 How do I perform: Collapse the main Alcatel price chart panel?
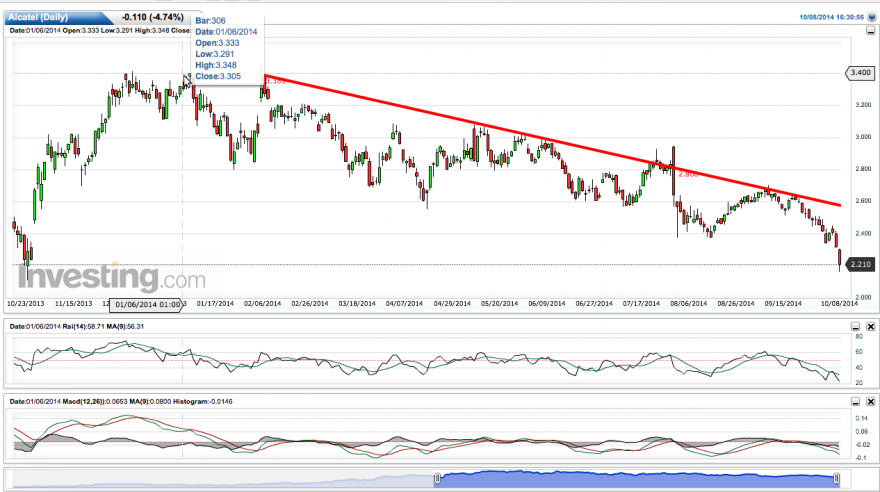pos(870,31)
